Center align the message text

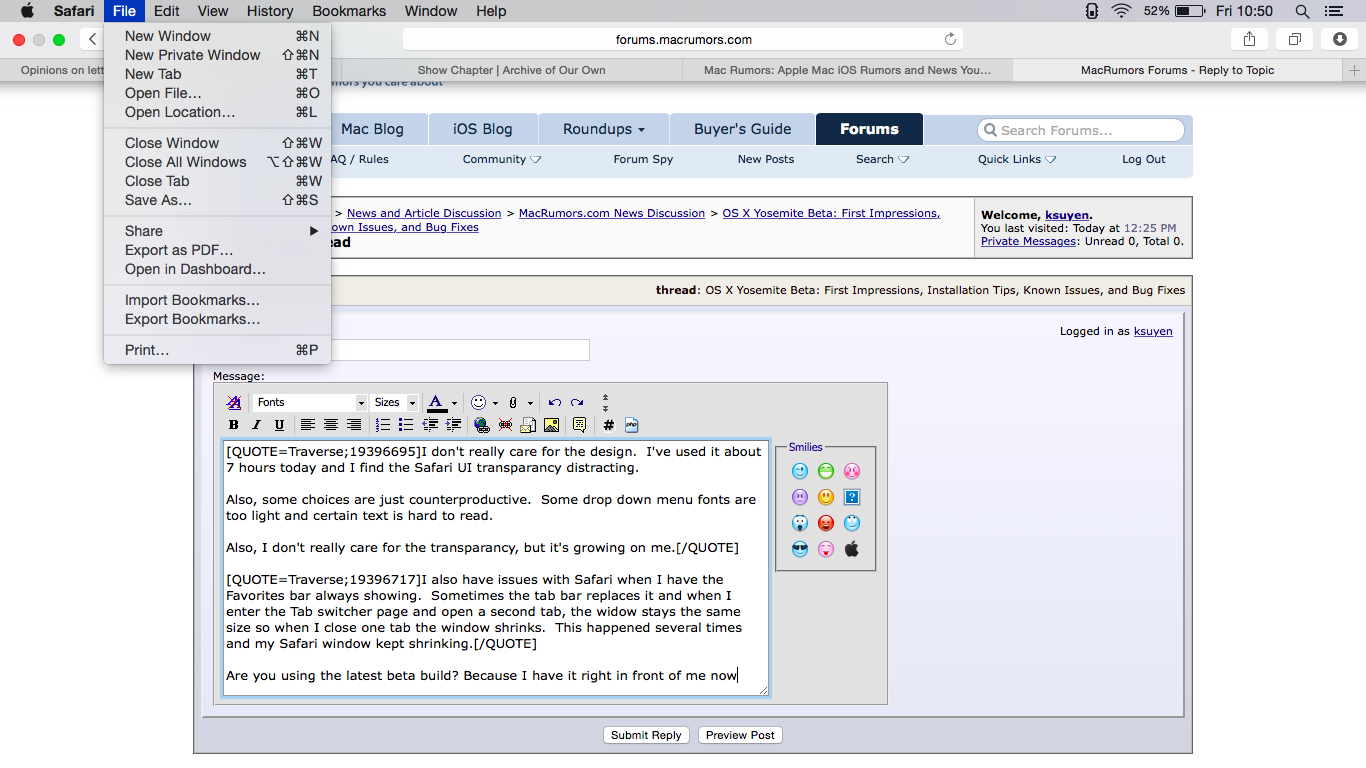(x=331, y=425)
